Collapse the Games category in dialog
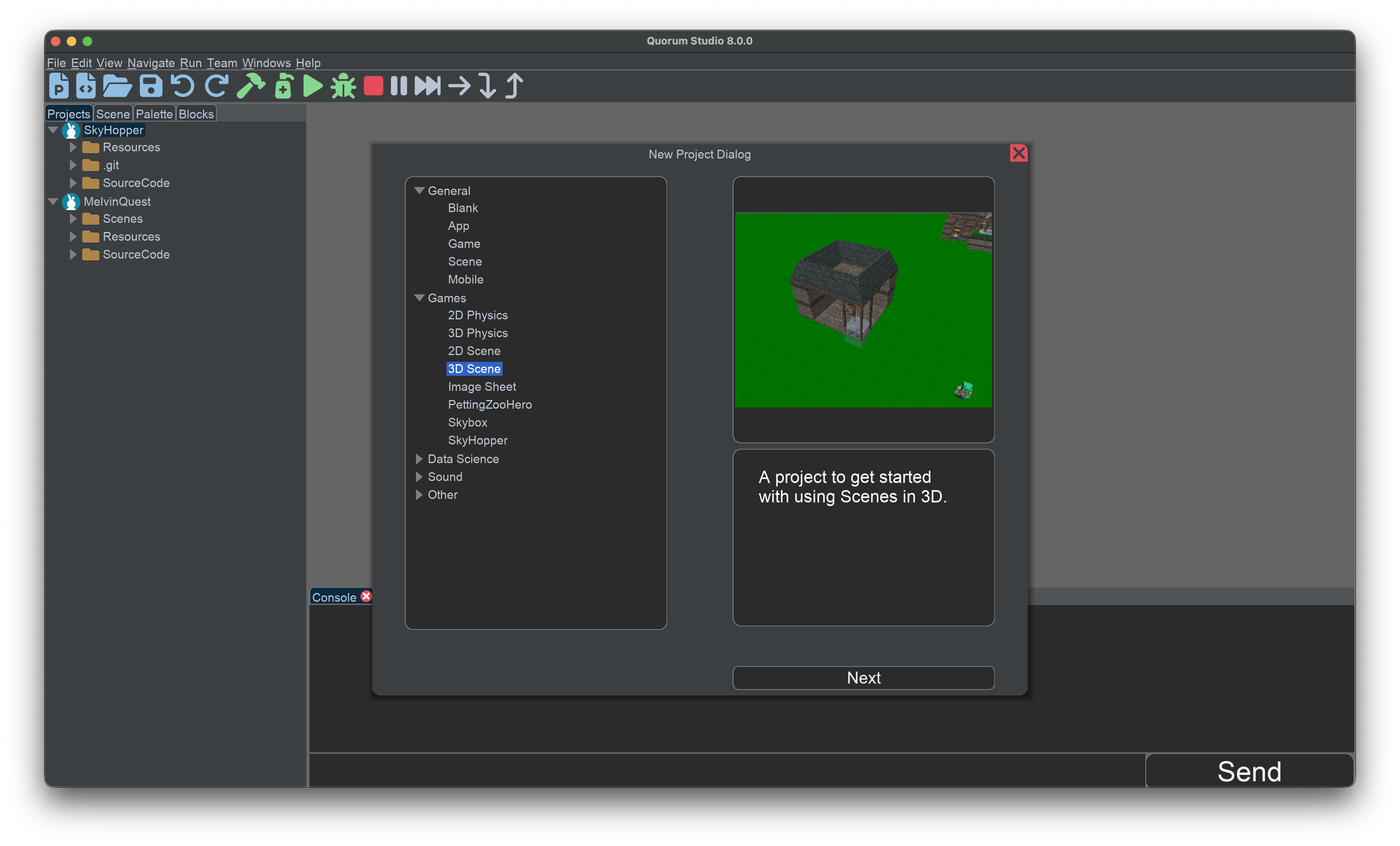Screen dimensions: 1400x846 (419, 298)
